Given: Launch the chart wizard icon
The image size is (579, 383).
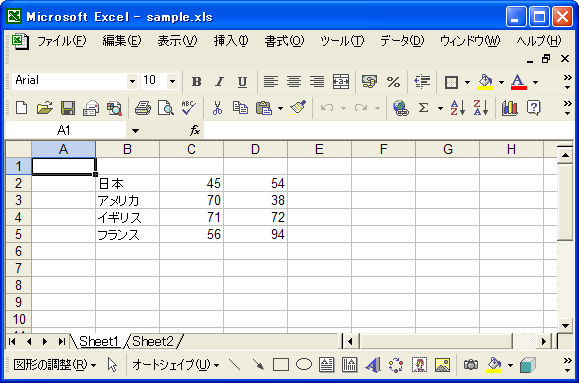Looking at the screenshot, I should [510, 108].
